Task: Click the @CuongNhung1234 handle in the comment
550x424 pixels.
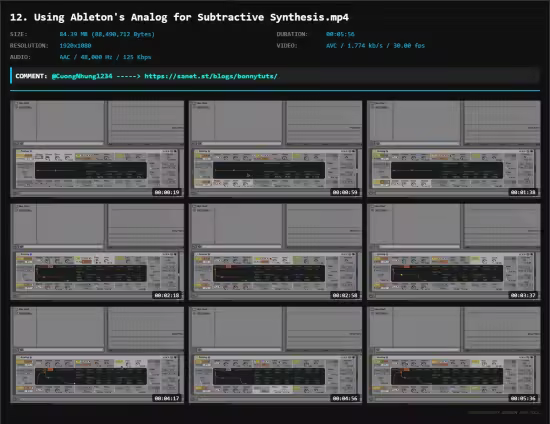Action: 82,76
